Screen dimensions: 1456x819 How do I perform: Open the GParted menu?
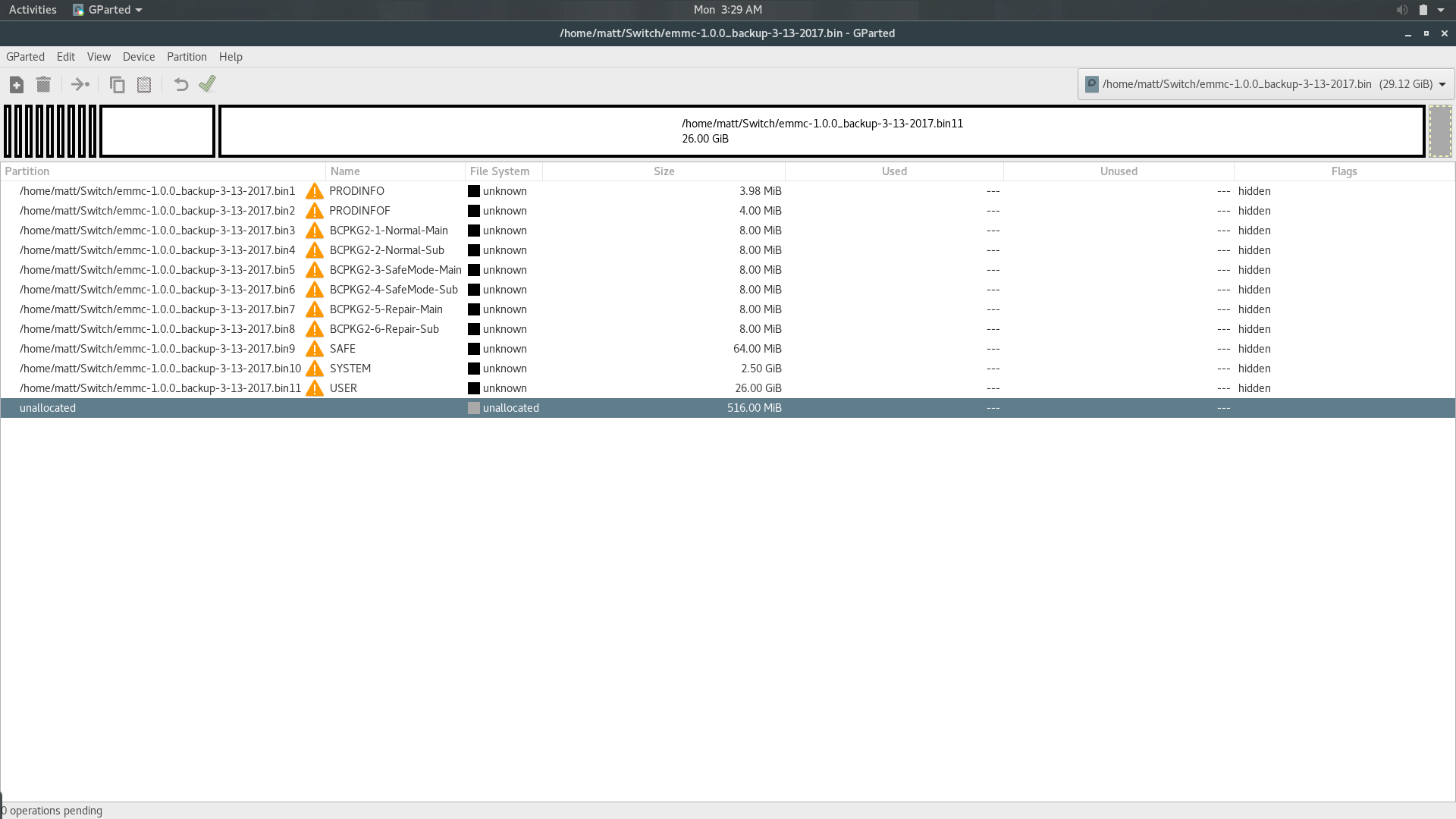pos(25,57)
